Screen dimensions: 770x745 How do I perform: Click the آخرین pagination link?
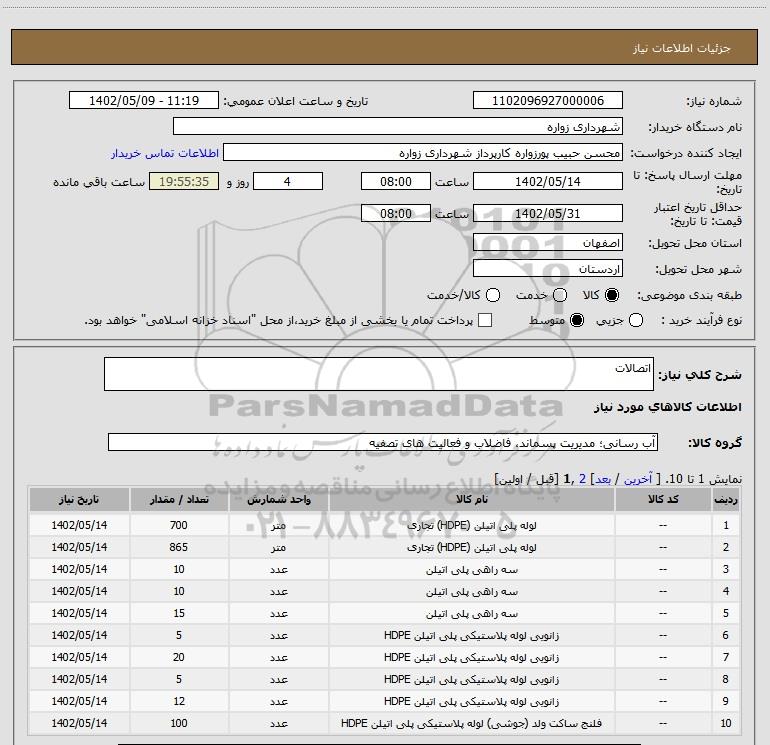pyautogui.click(x=638, y=479)
